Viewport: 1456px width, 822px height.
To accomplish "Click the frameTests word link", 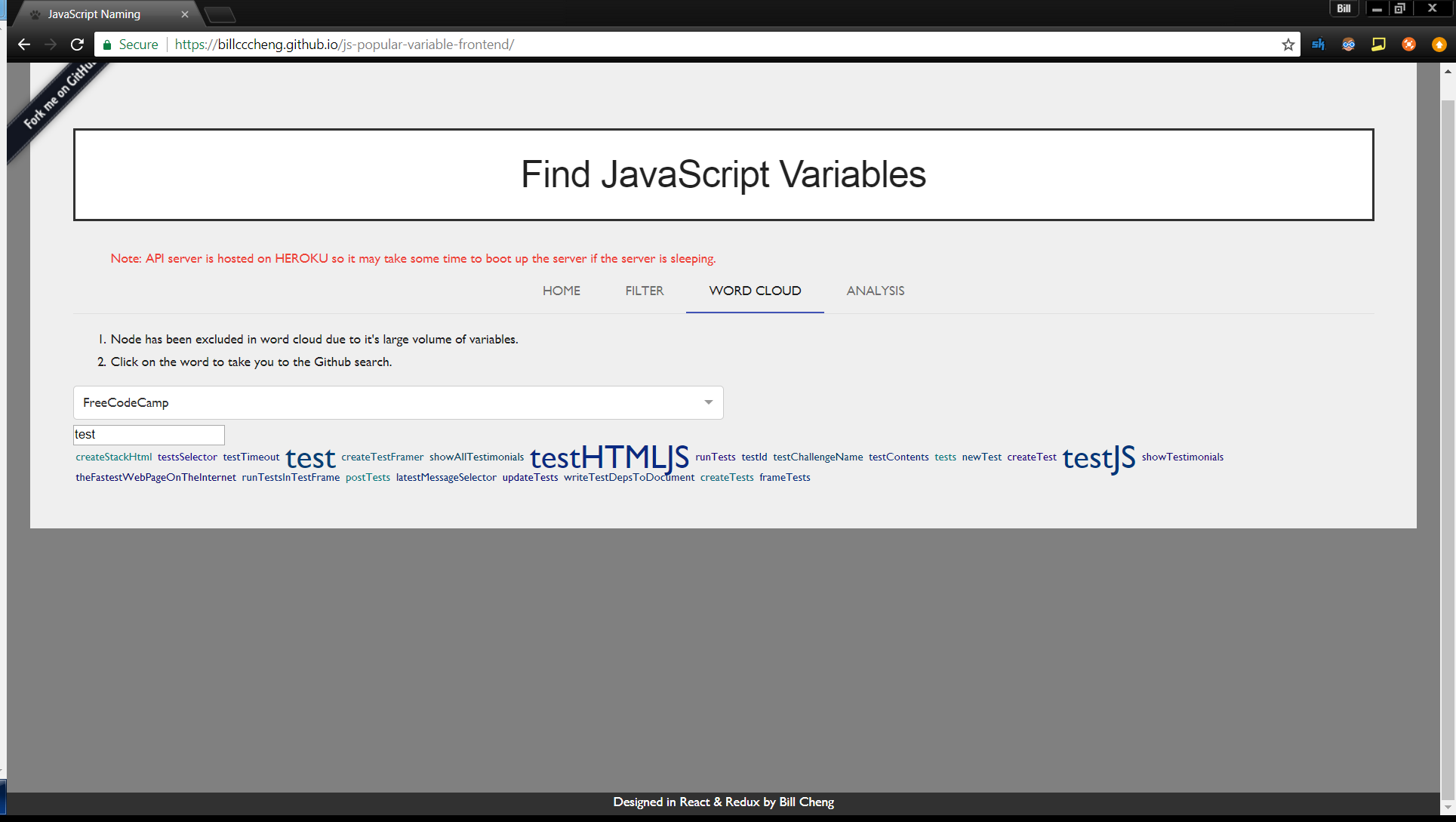I will click(784, 477).
